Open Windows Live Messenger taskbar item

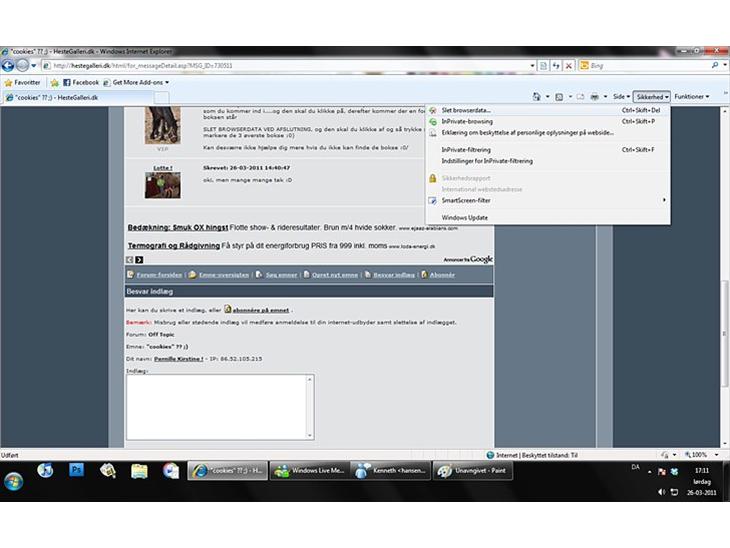pyautogui.click(x=309, y=470)
